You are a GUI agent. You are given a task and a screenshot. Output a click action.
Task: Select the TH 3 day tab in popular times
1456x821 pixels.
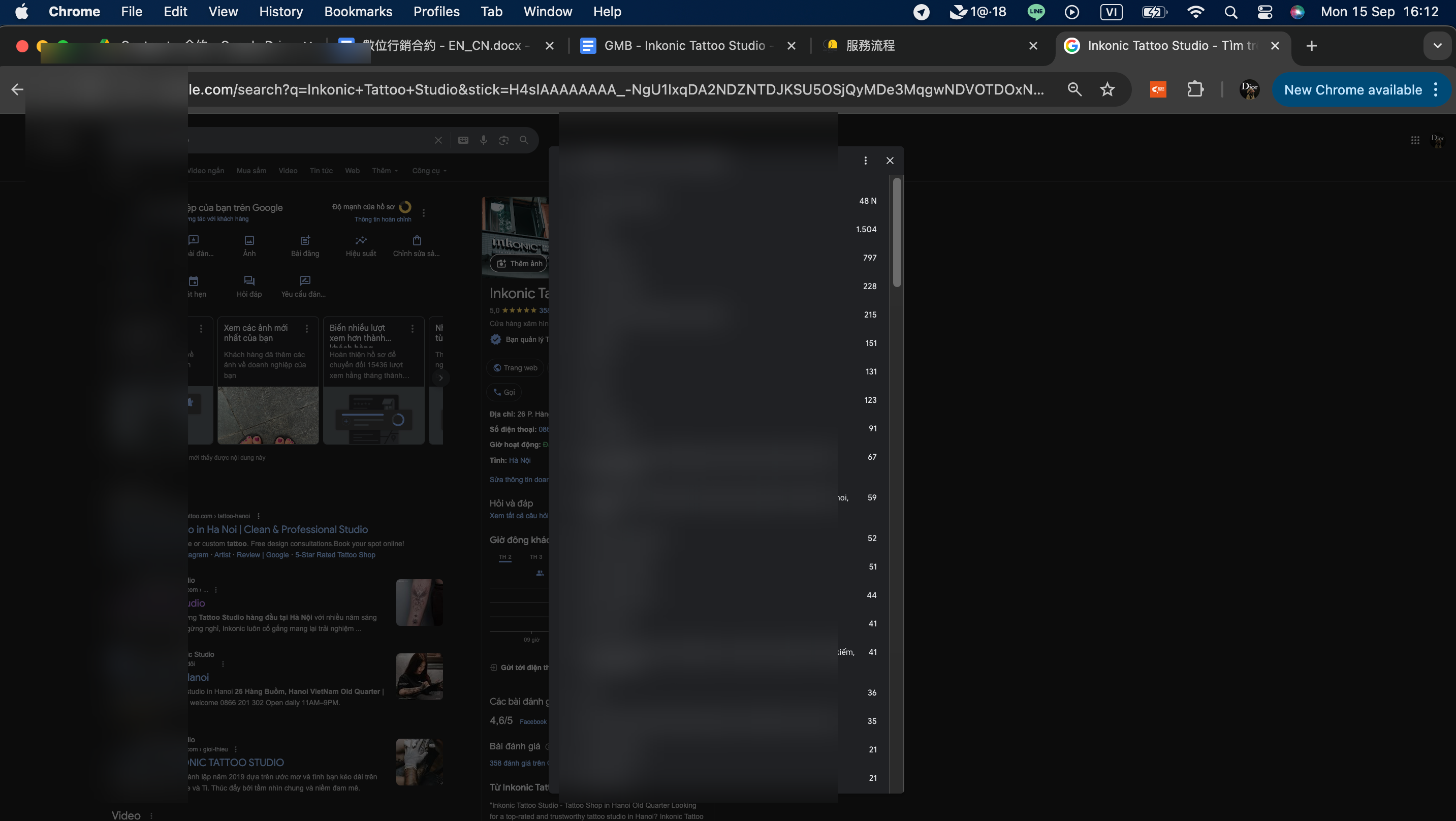(536, 557)
